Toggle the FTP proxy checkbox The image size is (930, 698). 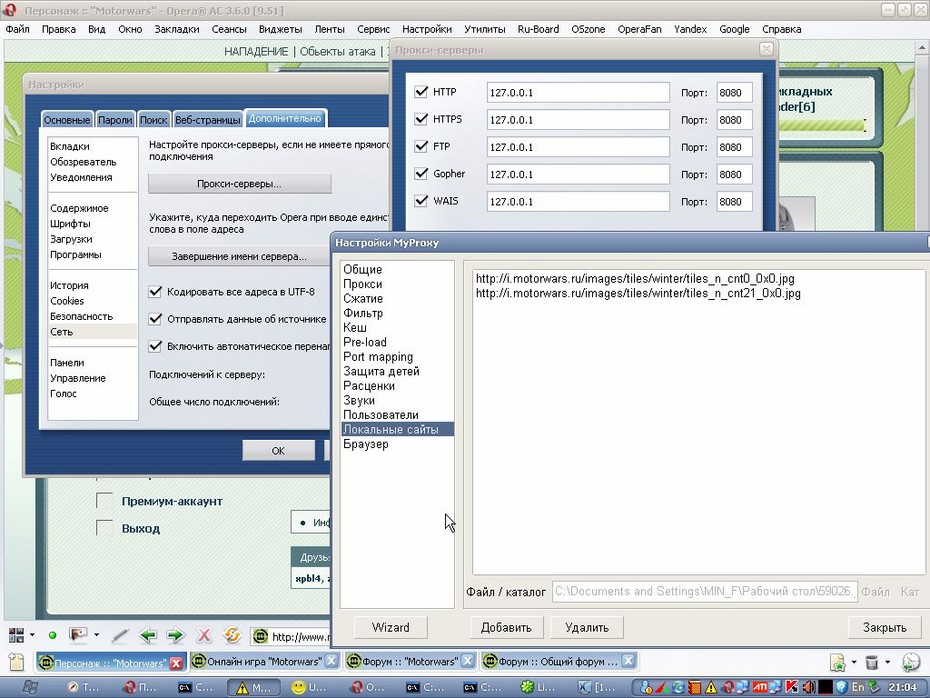pyautogui.click(x=421, y=146)
